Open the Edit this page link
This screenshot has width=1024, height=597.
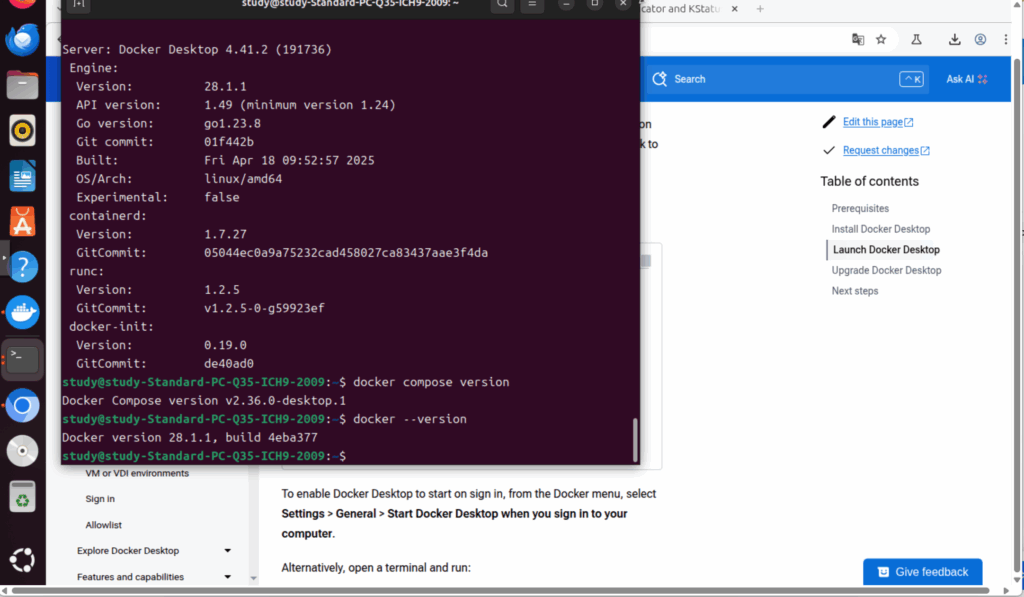(878, 122)
